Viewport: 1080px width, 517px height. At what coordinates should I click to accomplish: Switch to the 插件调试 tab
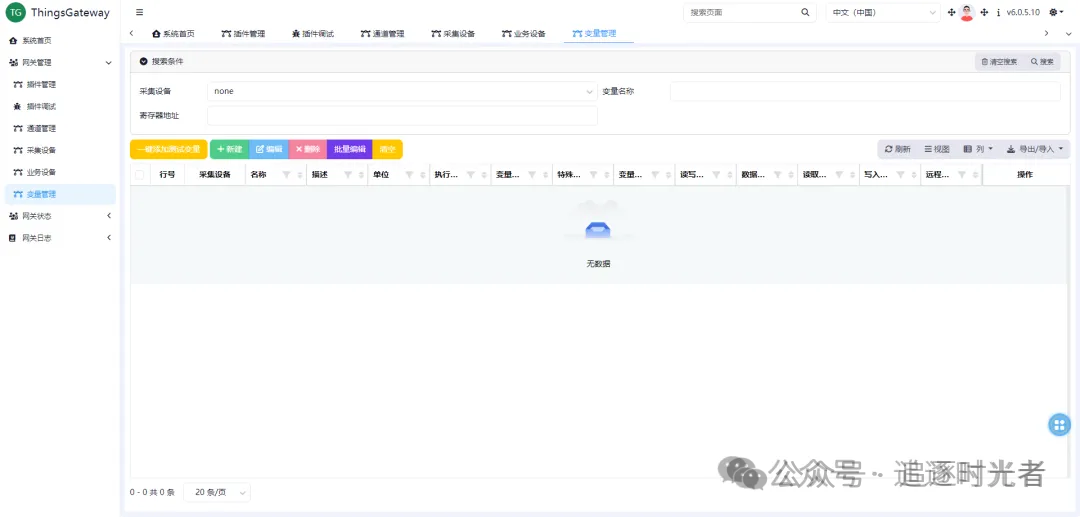[x=313, y=33]
